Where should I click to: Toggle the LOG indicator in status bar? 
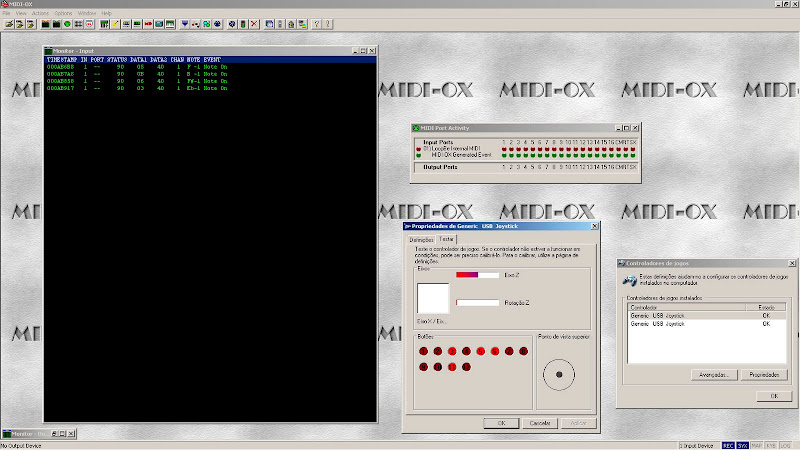(785, 446)
